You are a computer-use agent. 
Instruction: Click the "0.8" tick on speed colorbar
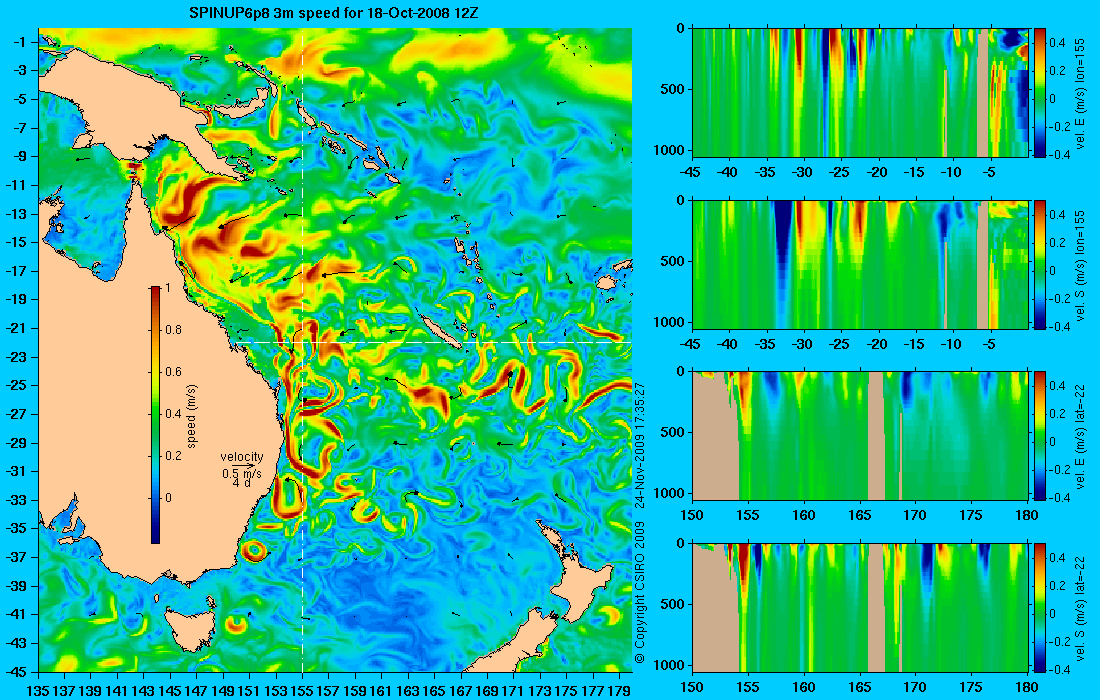(173, 330)
